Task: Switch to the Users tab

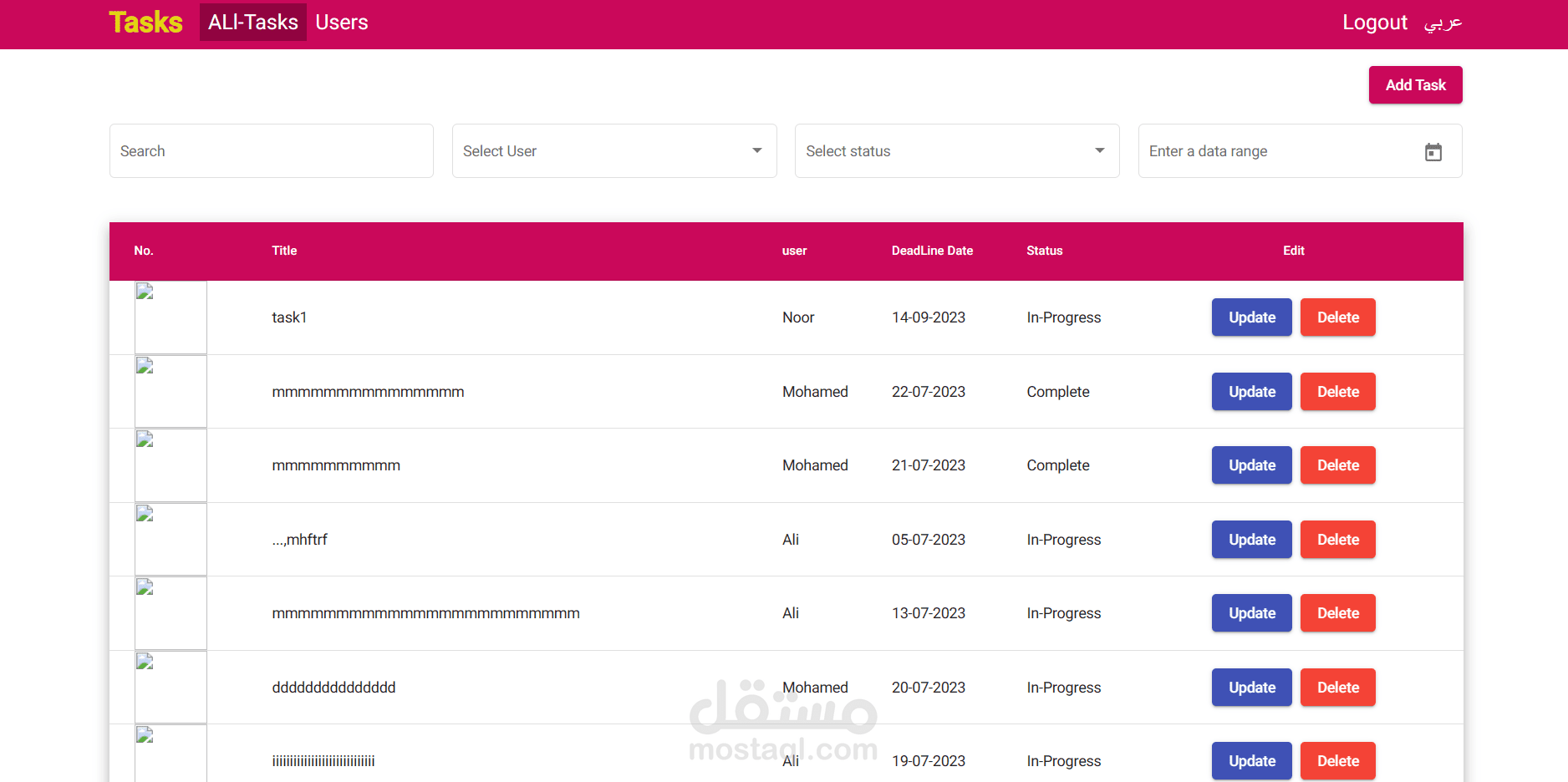Action: (341, 23)
